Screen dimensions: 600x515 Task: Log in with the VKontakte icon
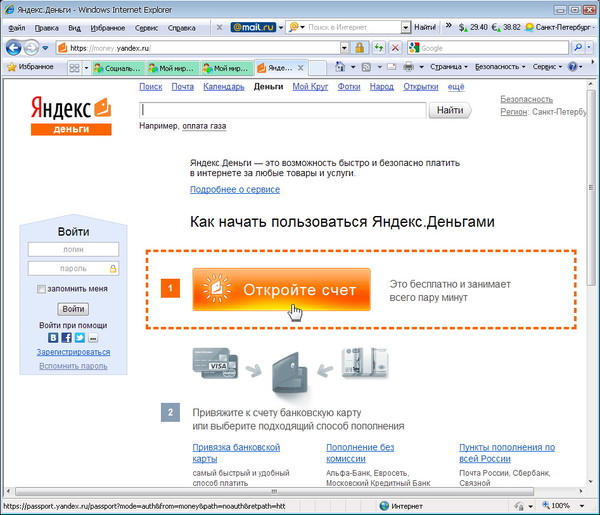[53, 337]
